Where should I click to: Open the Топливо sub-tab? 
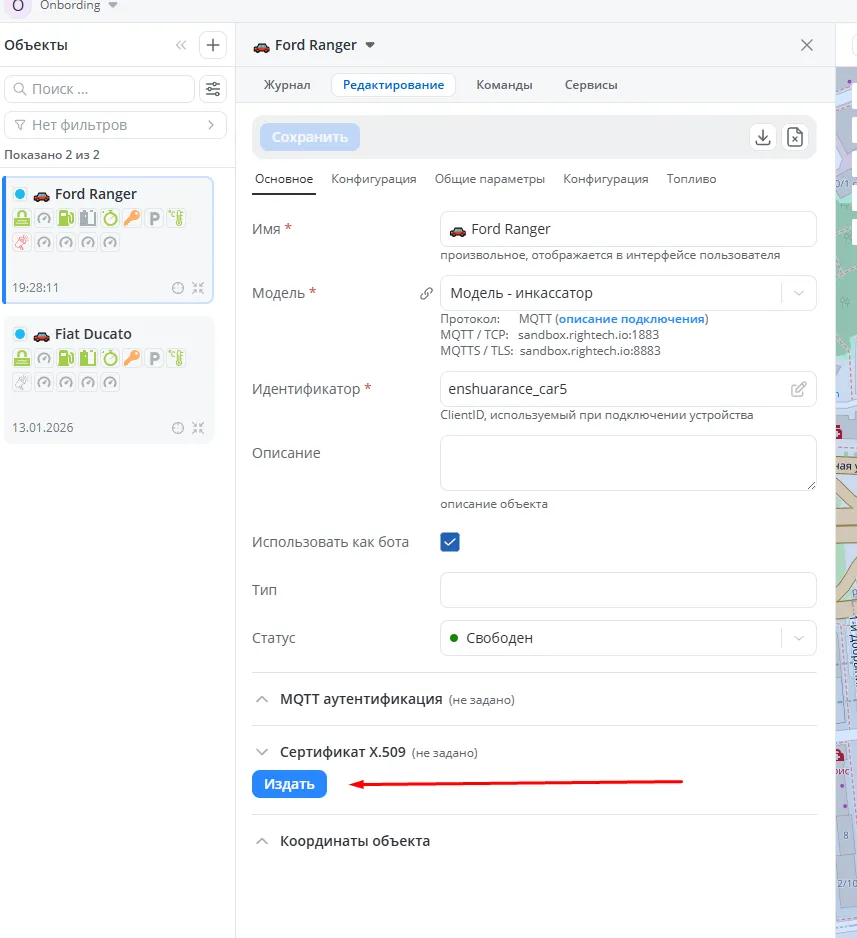click(691, 179)
